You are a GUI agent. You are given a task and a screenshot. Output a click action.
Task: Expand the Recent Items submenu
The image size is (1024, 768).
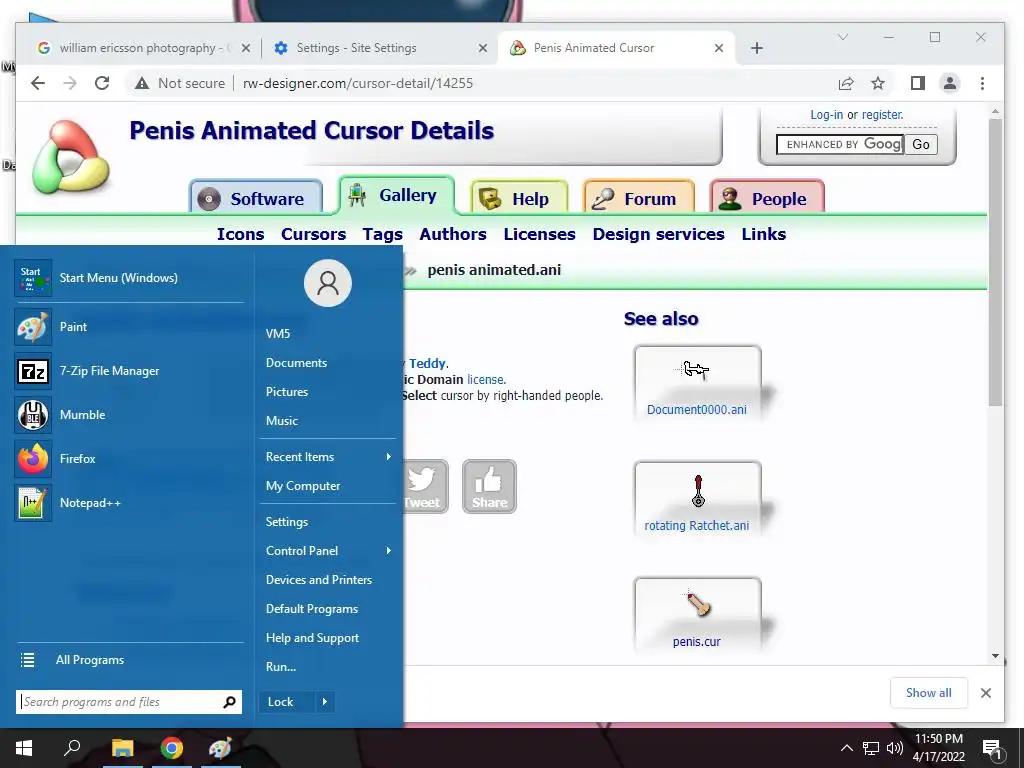[x=328, y=456]
